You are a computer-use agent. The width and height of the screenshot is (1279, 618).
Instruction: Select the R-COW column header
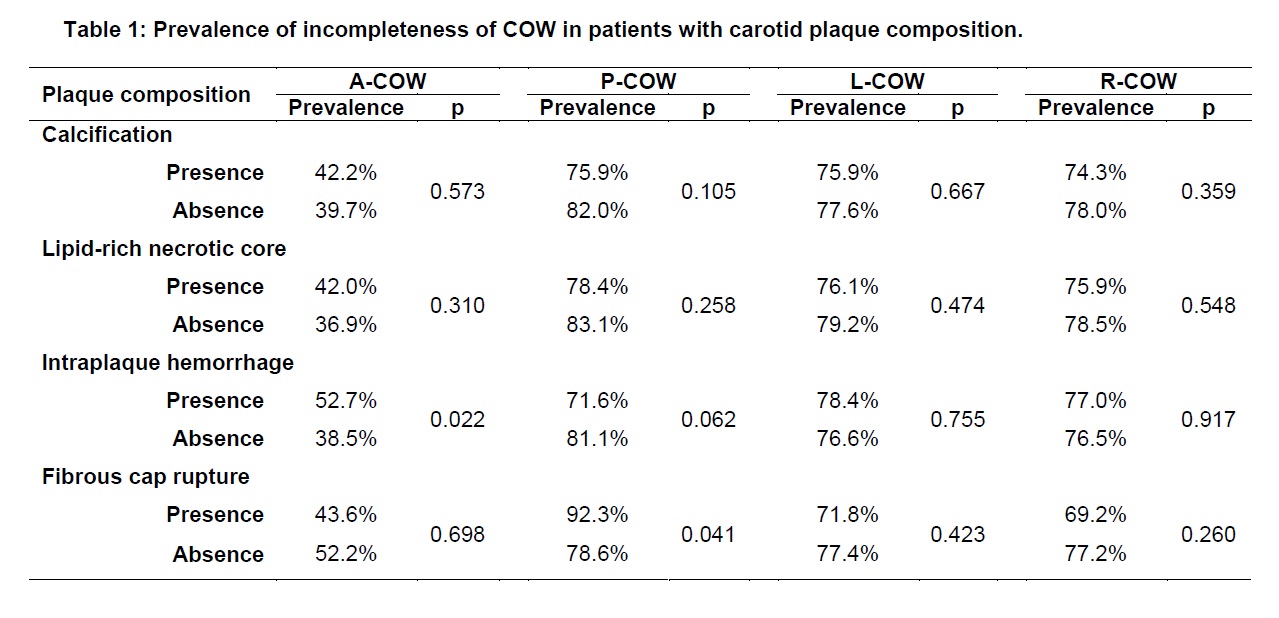click(1138, 81)
